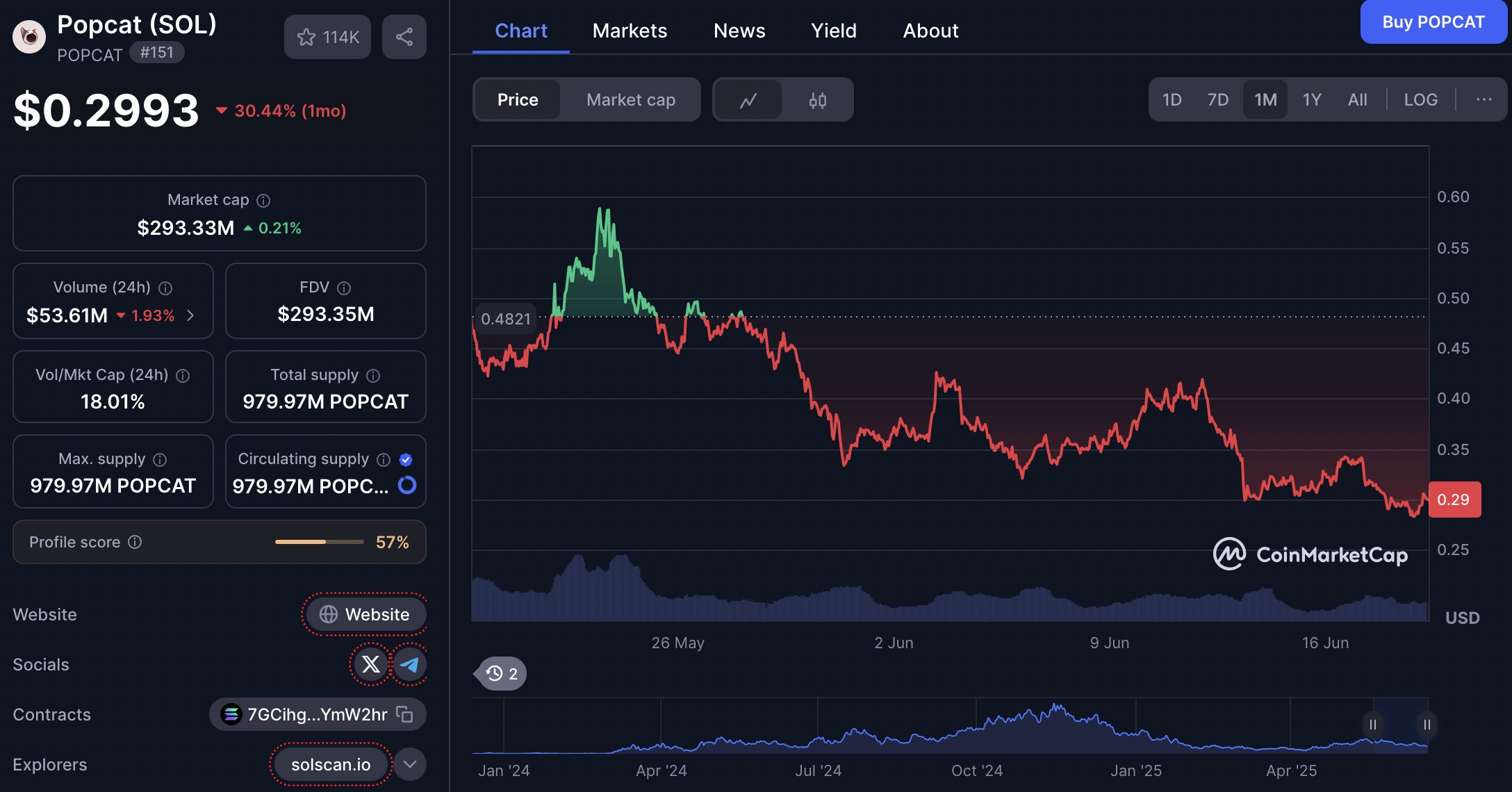Expand Volume (24h) details chevron

coord(190,315)
